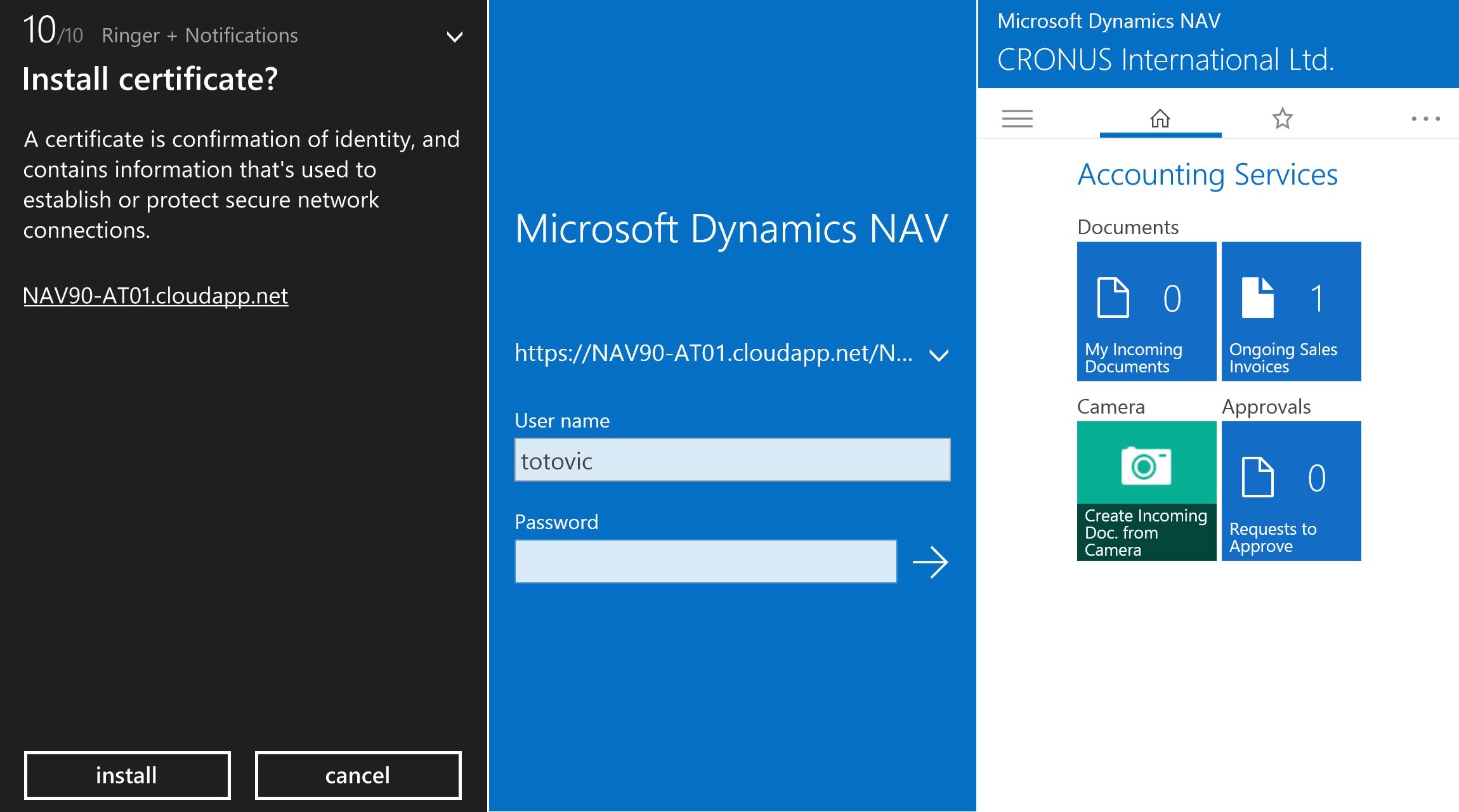Screen dimensions: 1459x812
Task: Click the Accounting Services heading
Action: pos(1207,174)
